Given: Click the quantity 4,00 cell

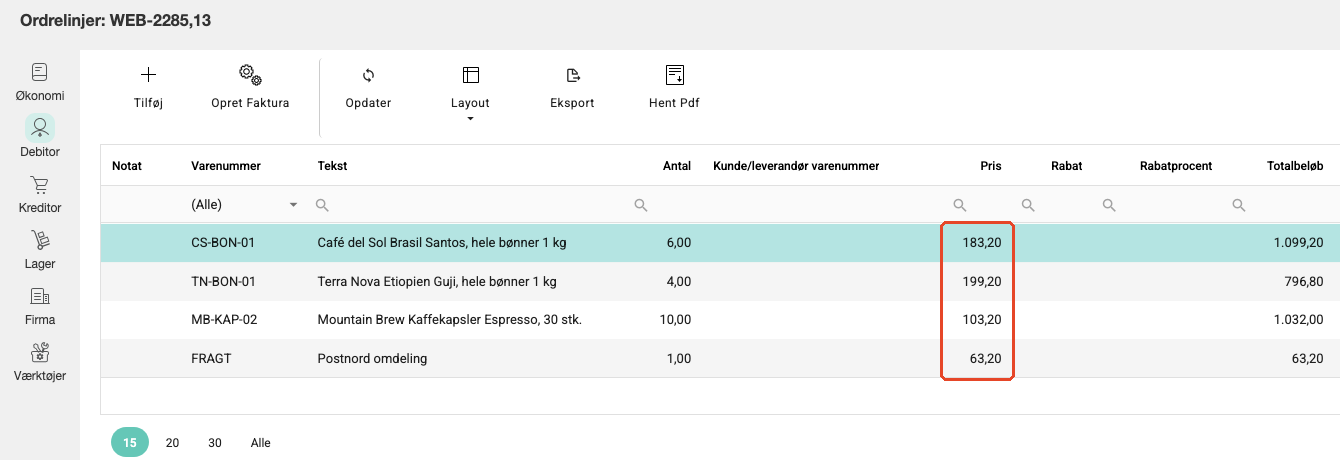Looking at the screenshot, I should [677, 281].
